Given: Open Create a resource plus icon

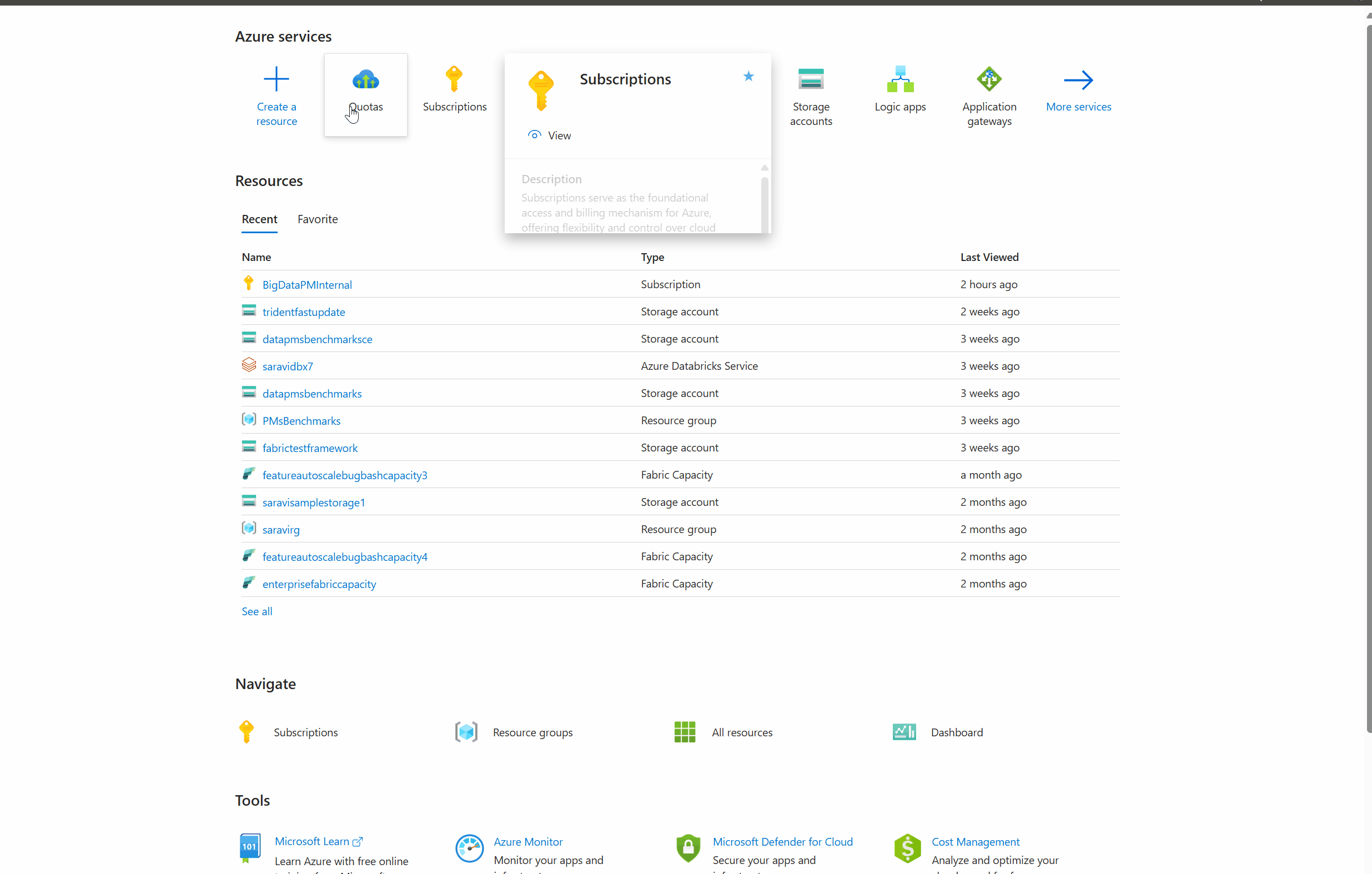Looking at the screenshot, I should [277, 79].
